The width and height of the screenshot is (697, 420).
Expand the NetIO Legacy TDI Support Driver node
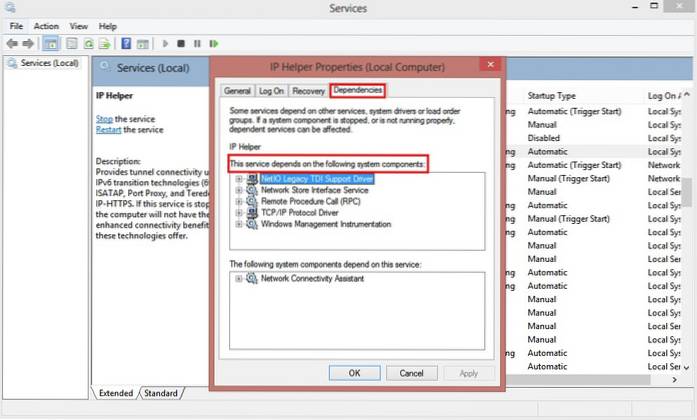pos(238,177)
